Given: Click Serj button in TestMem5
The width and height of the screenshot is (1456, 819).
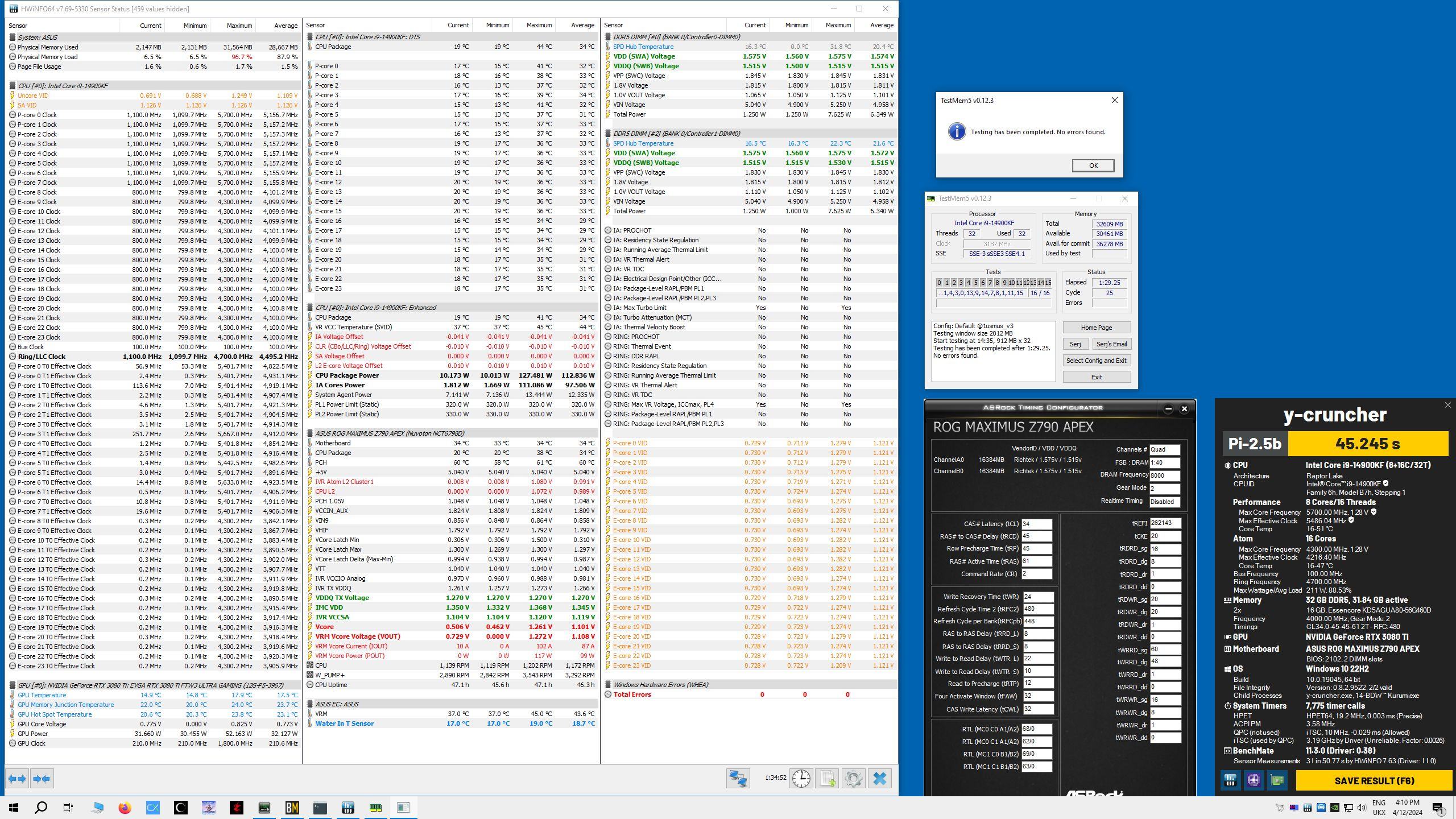Looking at the screenshot, I should pos(1075,344).
